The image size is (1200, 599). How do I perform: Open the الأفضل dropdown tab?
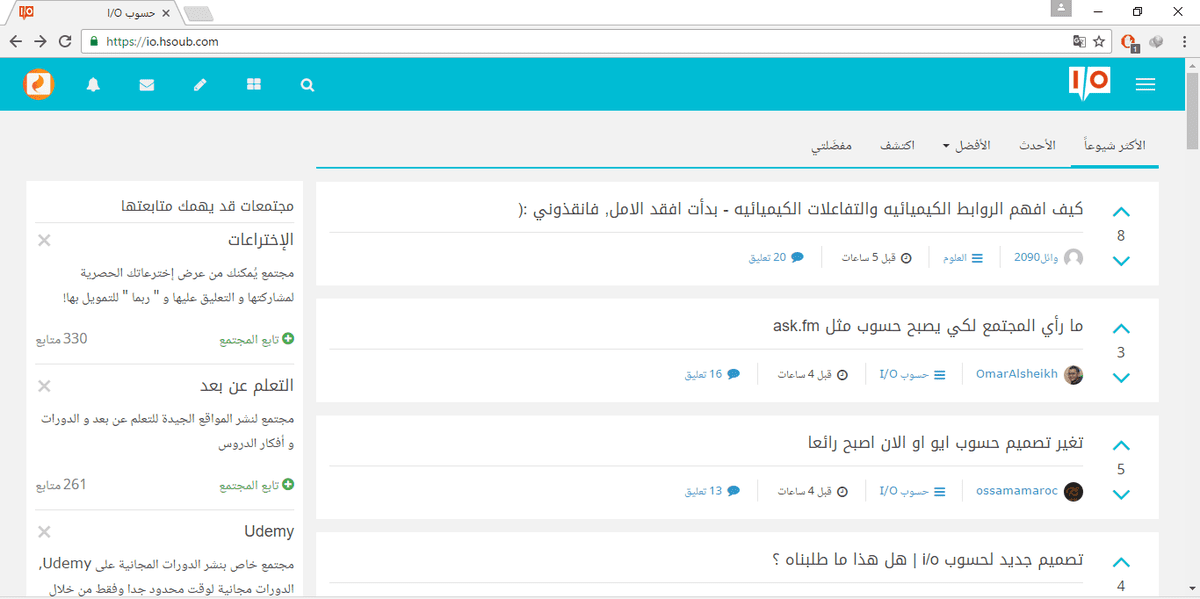[x=966, y=146]
